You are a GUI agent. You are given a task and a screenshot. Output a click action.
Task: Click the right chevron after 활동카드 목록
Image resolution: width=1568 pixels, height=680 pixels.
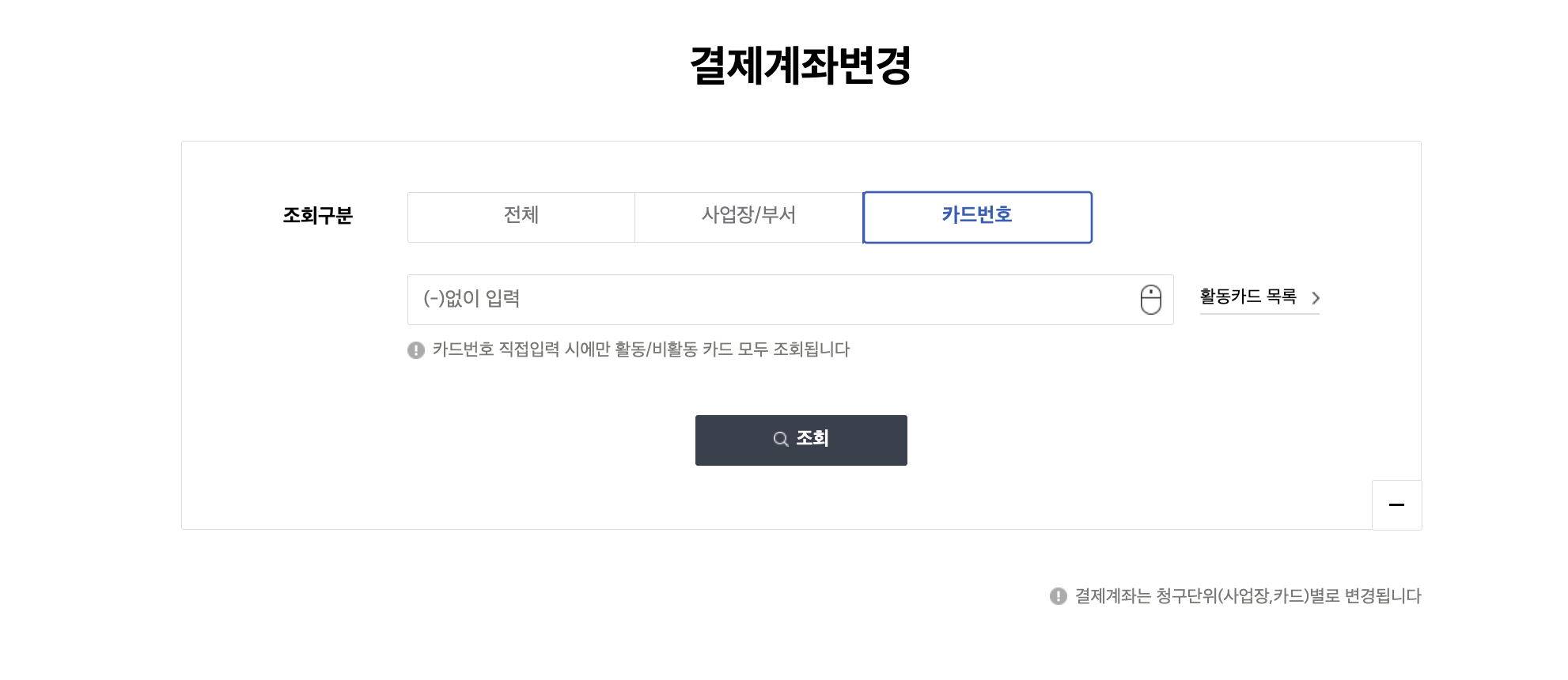(1316, 298)
